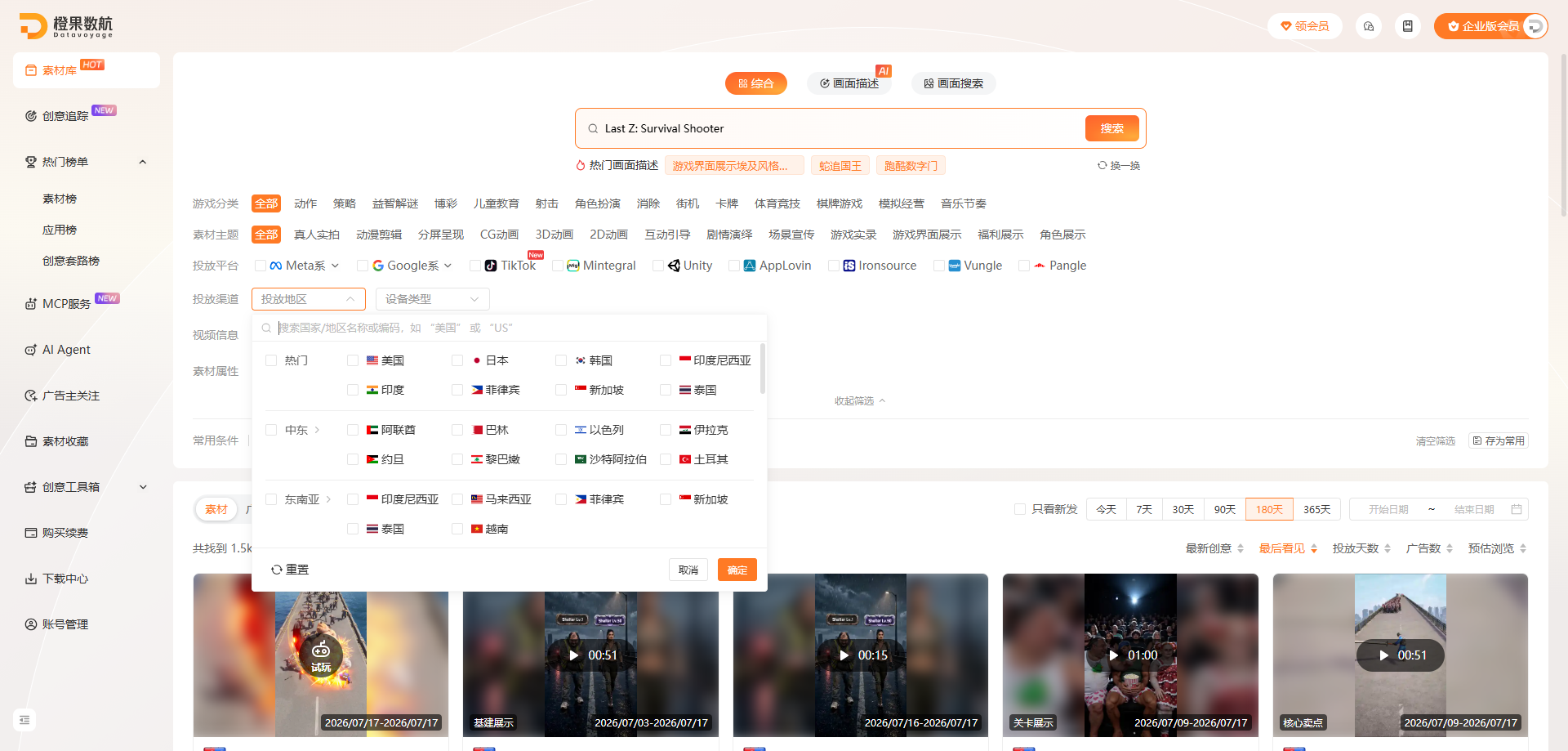Sort results by 投放天数

pos(1361,548)
